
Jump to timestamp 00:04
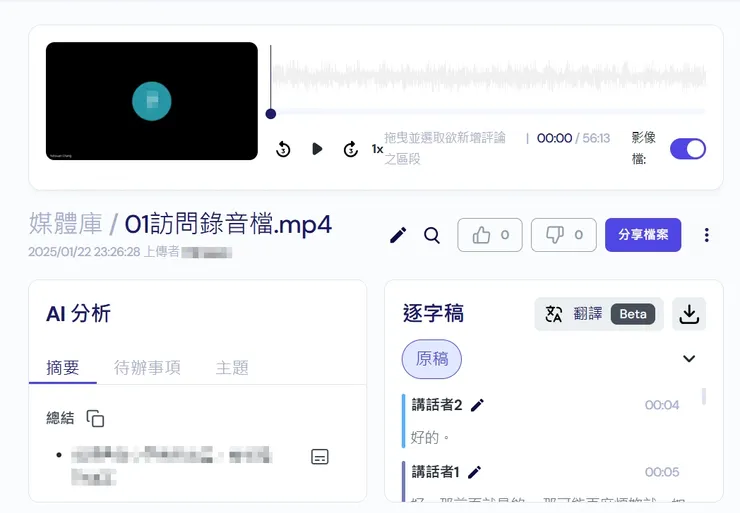(662, 405)
